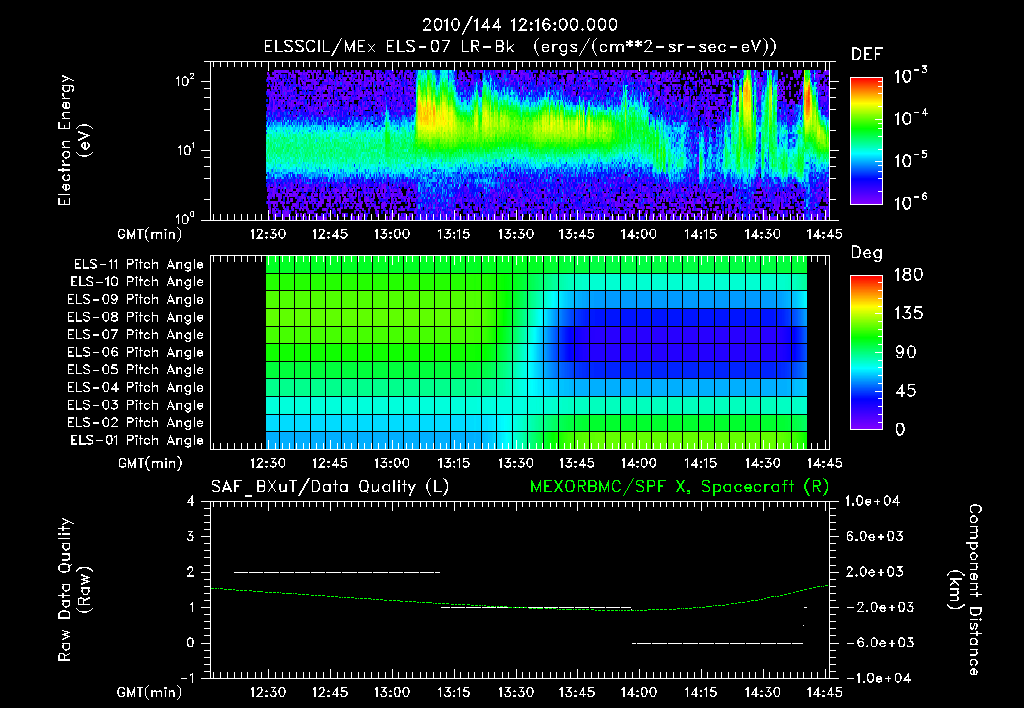Click the 10^0 energy axis tick label
Image resolution: width=1024 pixels, height=708 pixels.
tap(185, 217)
